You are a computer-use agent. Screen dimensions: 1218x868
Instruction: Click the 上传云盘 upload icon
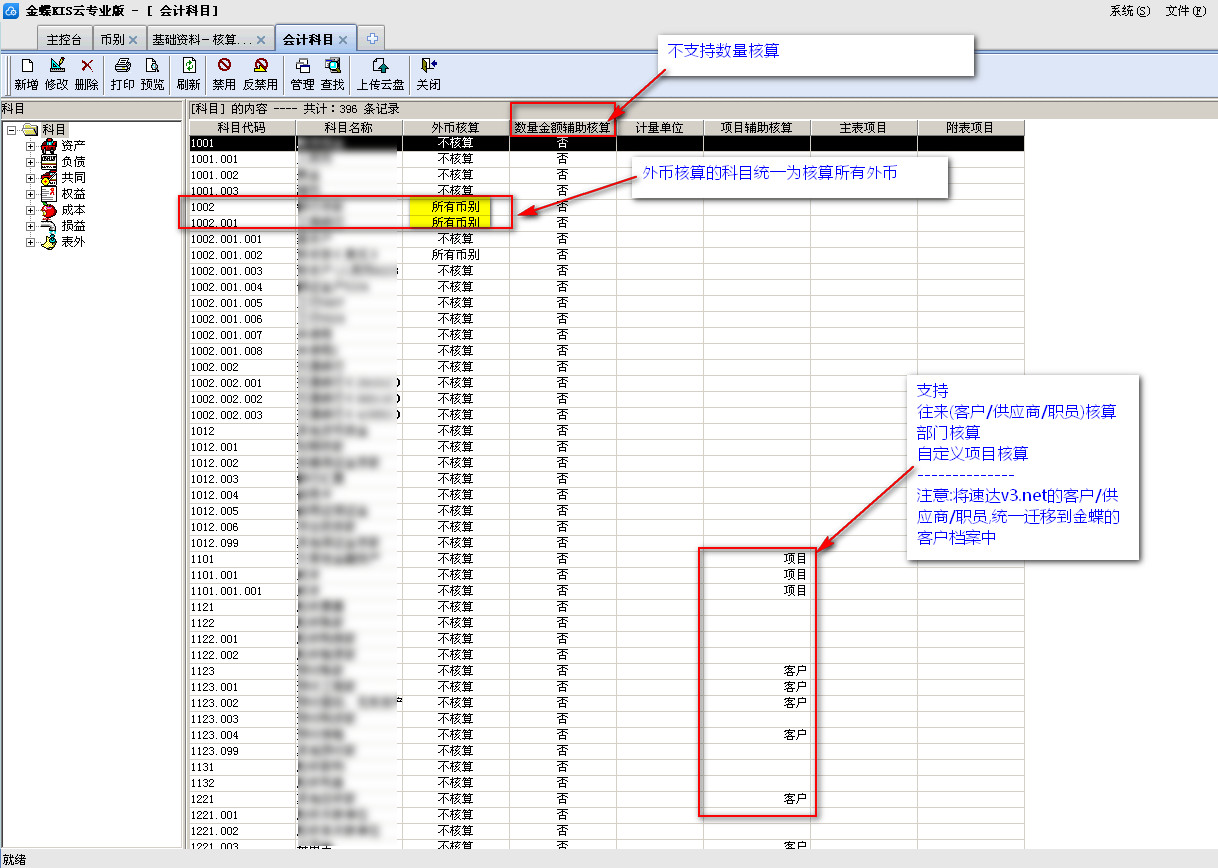[380, 66]
